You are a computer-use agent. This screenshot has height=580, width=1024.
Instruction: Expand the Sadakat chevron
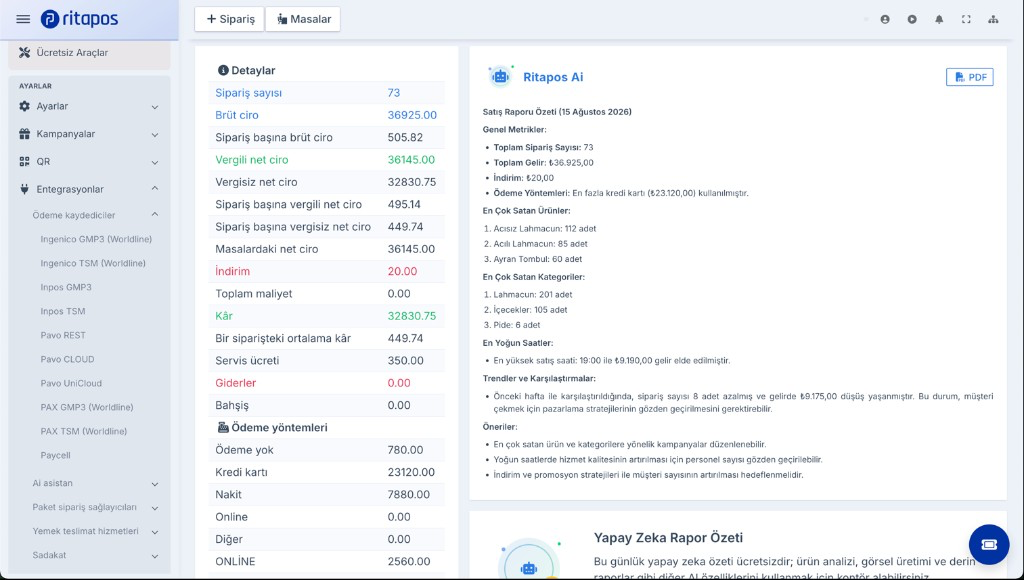tap(155, 556)
